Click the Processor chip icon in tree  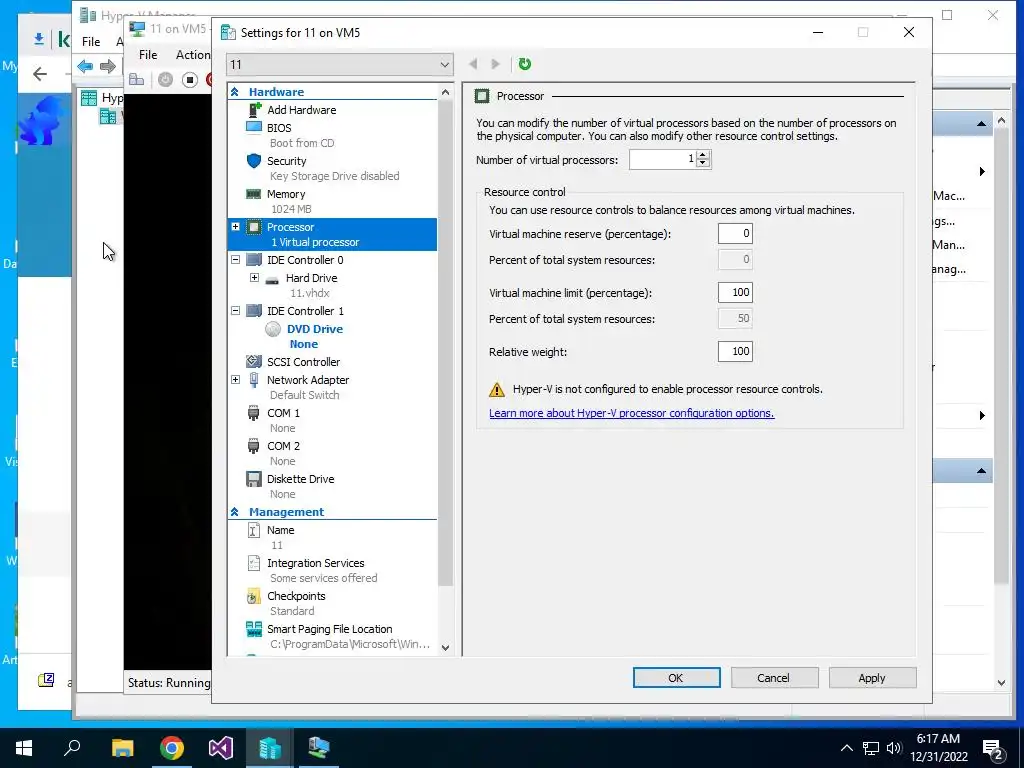coord(254,227)
